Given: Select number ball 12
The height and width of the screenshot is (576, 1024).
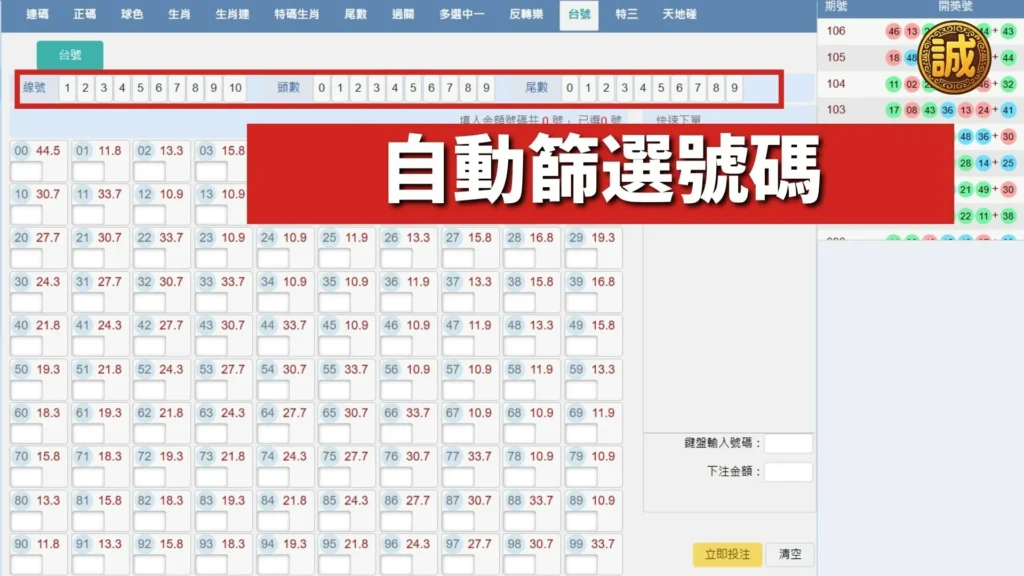Looking at the screenshot, I should tap(144, 195).
